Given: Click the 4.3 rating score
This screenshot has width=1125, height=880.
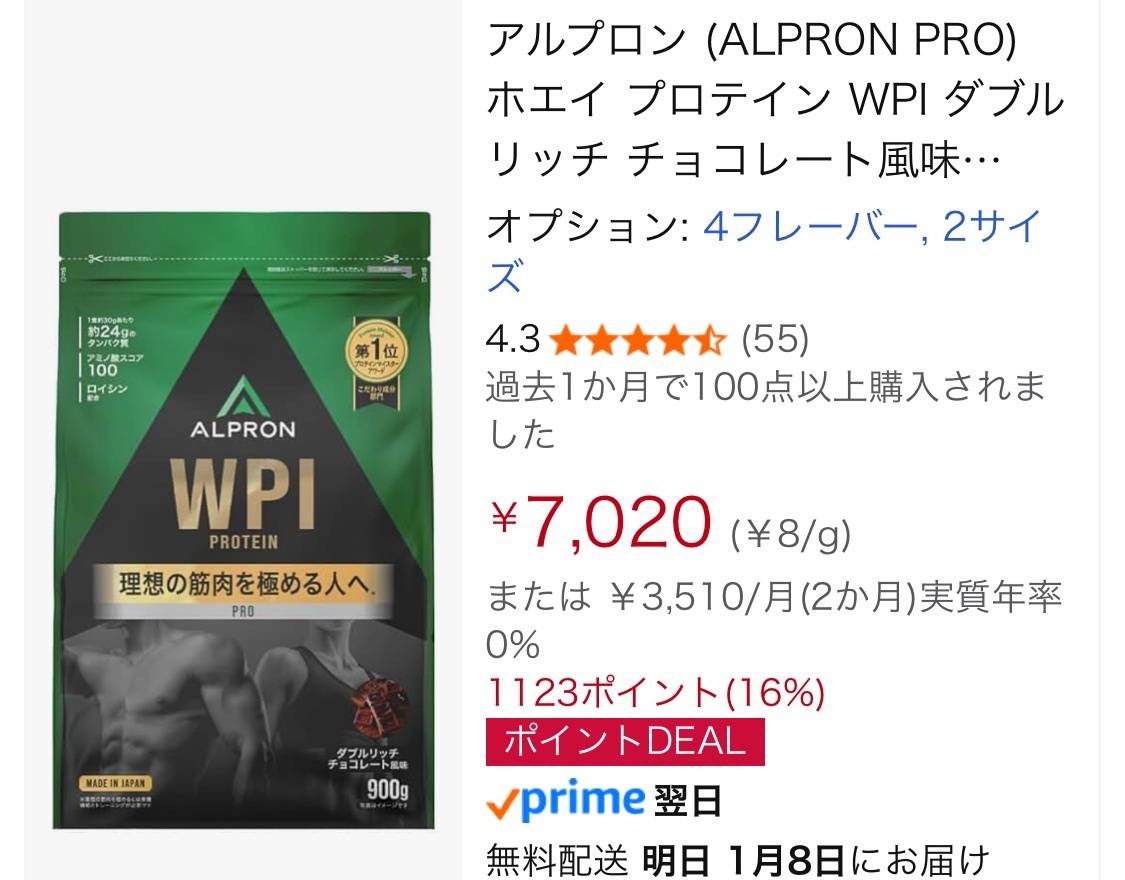Looking at the screenshot, I should (512, 339).
